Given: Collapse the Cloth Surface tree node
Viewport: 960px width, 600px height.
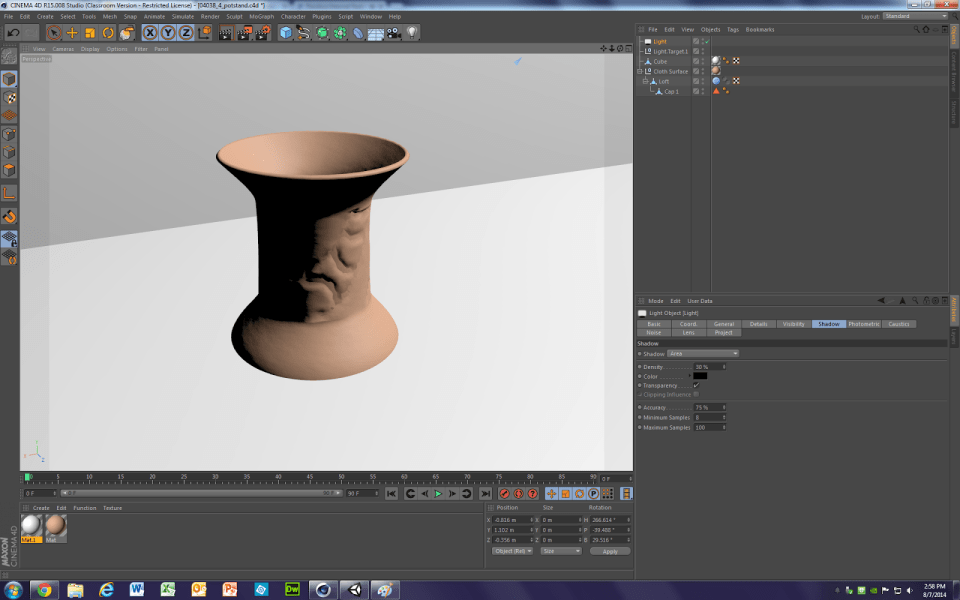Looking at the screenshot, I should click(x=639, y=71).
